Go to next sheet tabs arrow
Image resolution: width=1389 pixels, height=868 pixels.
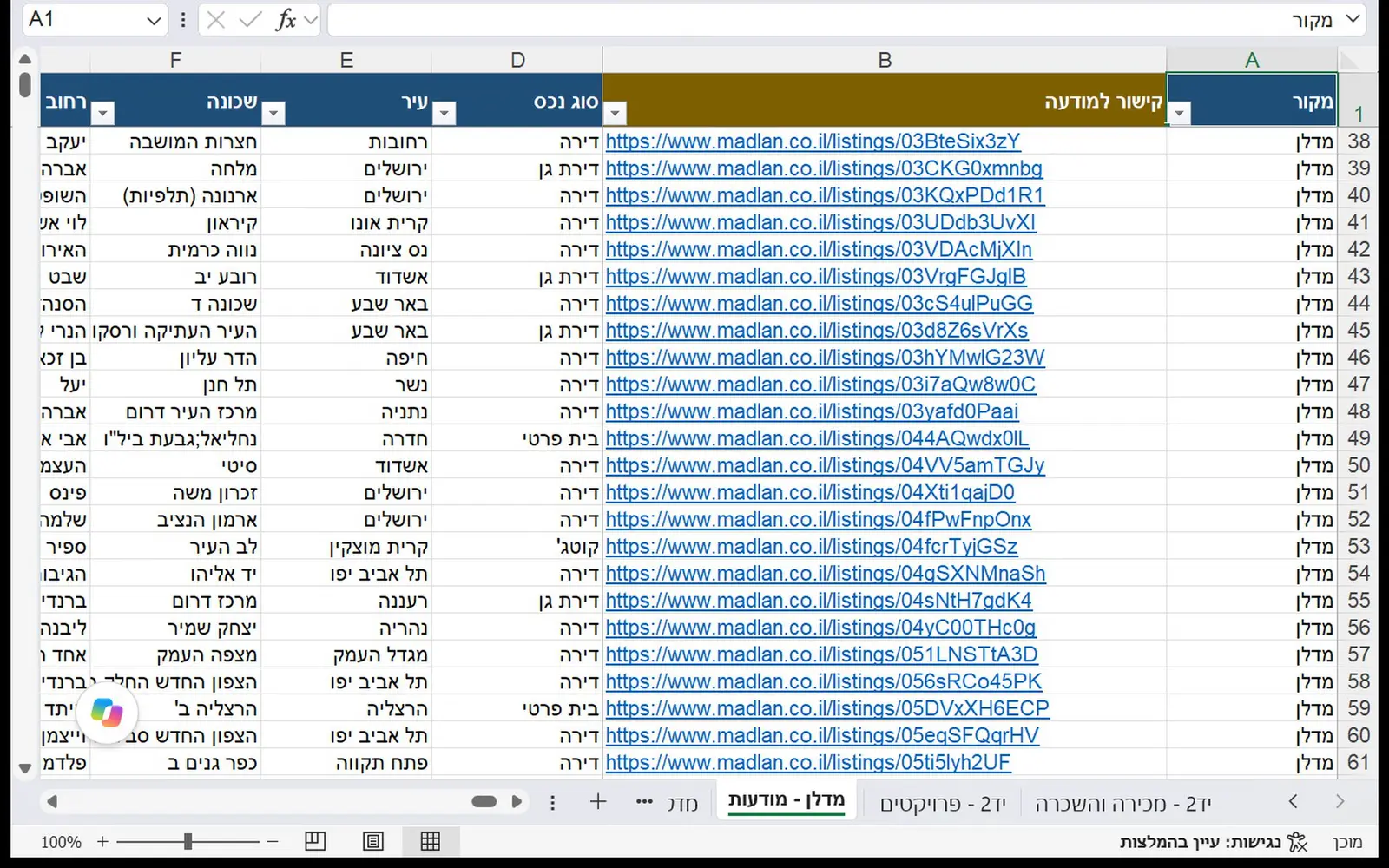click(1340, 801)
